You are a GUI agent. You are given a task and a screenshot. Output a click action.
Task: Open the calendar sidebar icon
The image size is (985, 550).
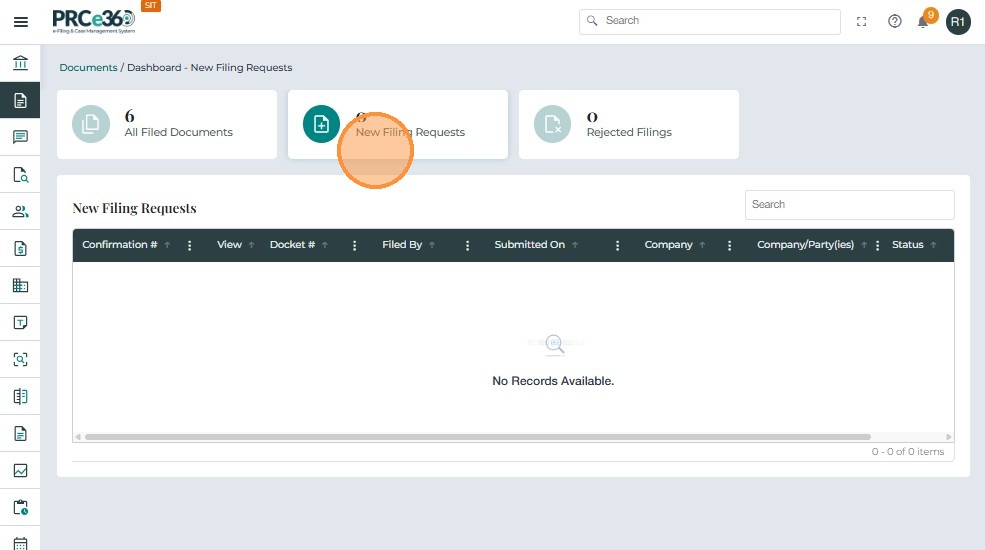[20, 544]
